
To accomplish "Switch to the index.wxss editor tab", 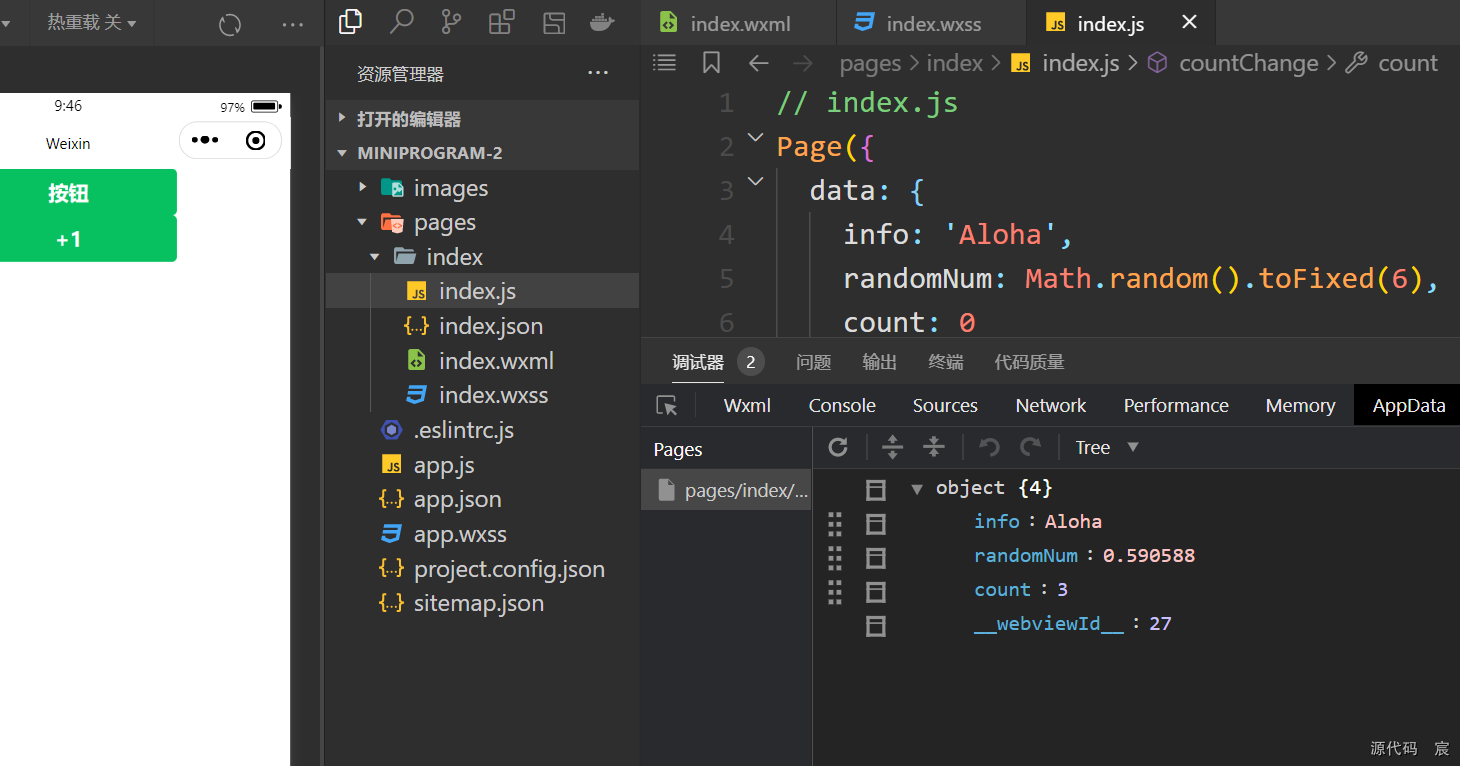I will [x=931, y=23].
